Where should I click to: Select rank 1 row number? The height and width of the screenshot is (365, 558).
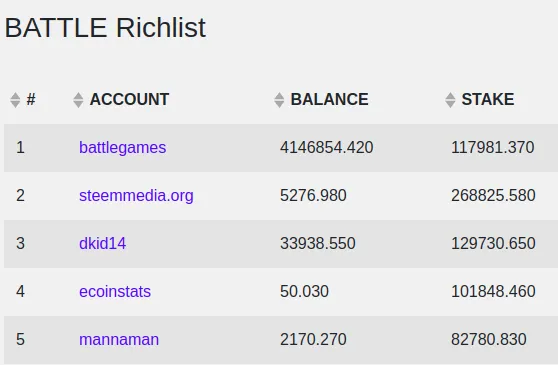point(20,148)
